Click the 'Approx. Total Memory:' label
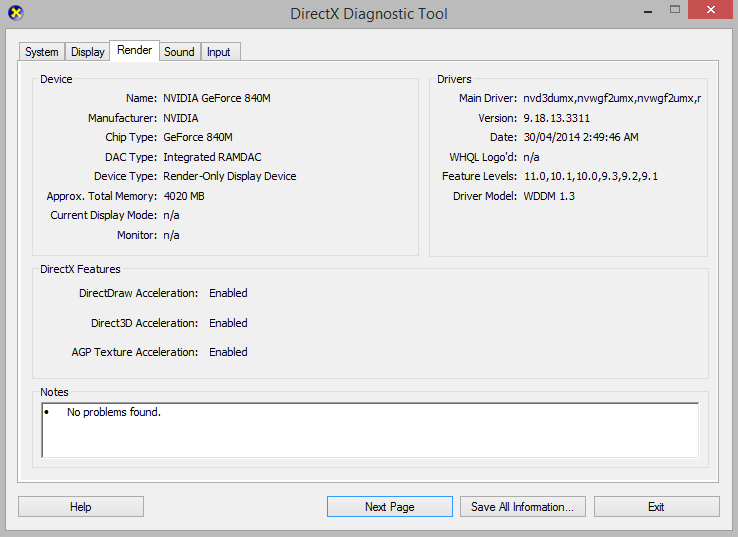Image resolution: width=738 pixels, height=537 pixels. click(x=102, y=196)
